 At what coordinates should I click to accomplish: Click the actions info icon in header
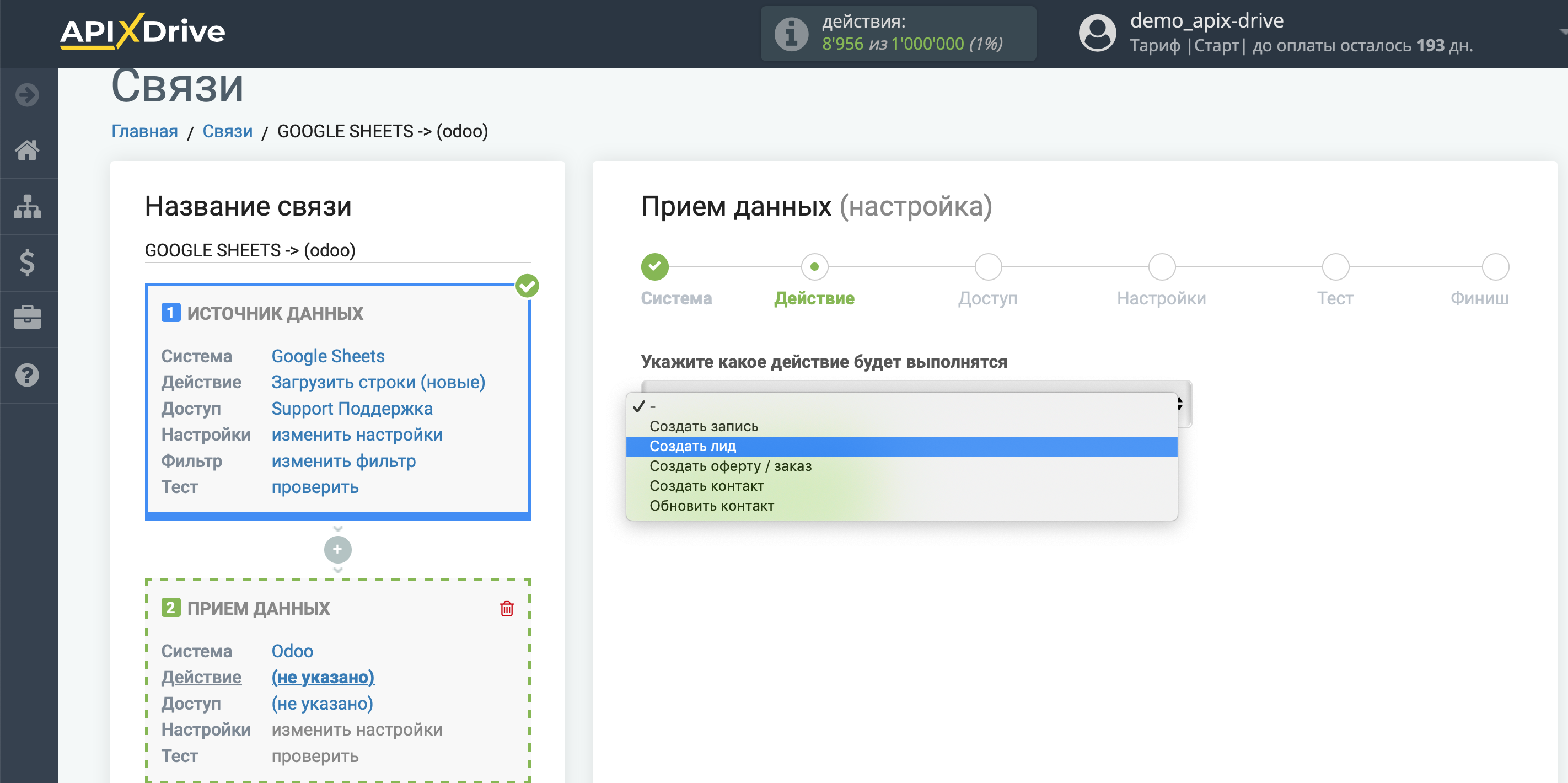click(x=791, y=34)
